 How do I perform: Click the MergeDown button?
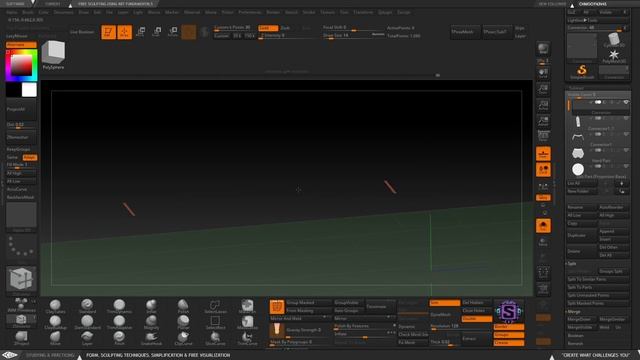tap(582, 320)
